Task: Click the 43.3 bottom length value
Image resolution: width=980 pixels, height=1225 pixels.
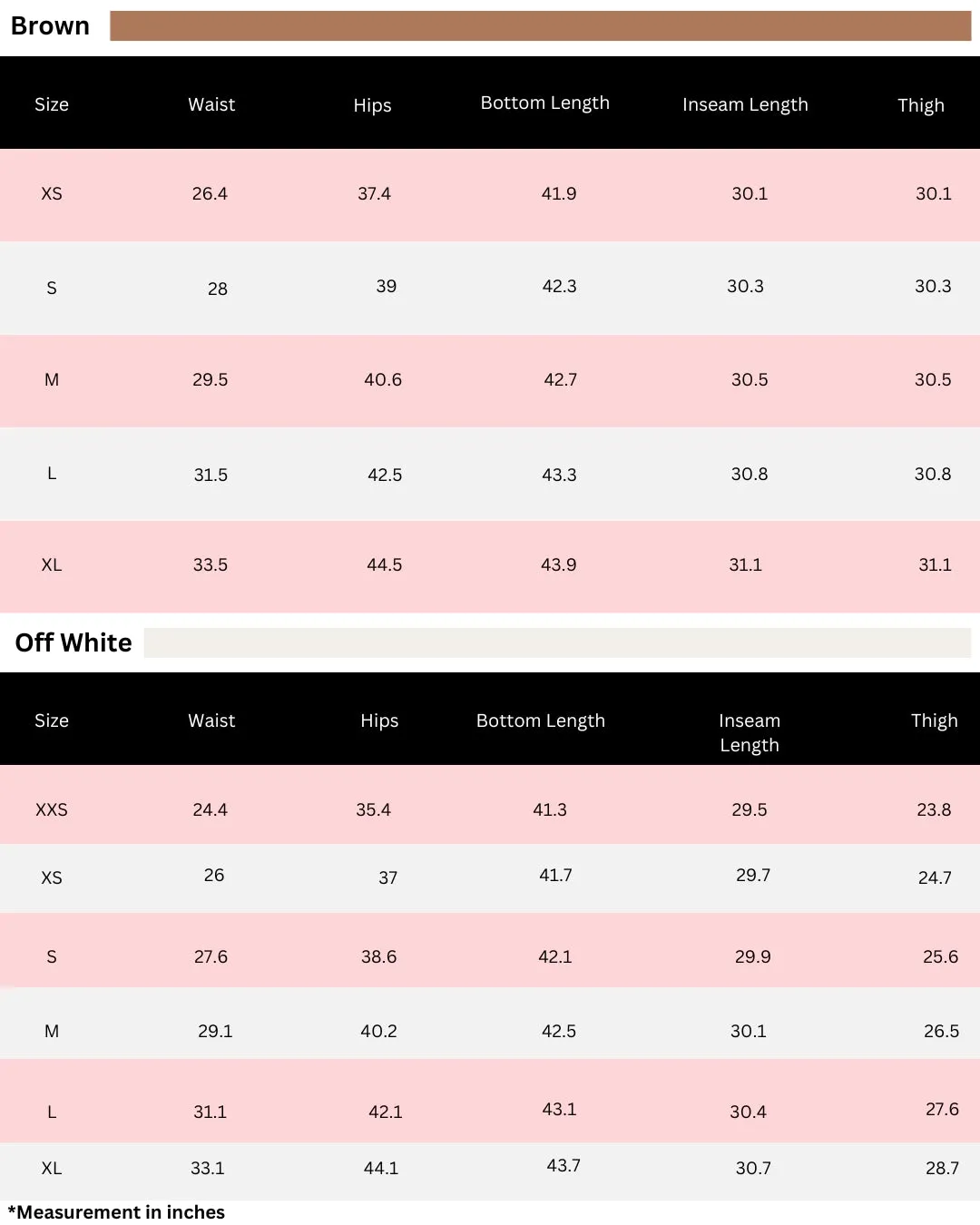Action: point(559,475)
